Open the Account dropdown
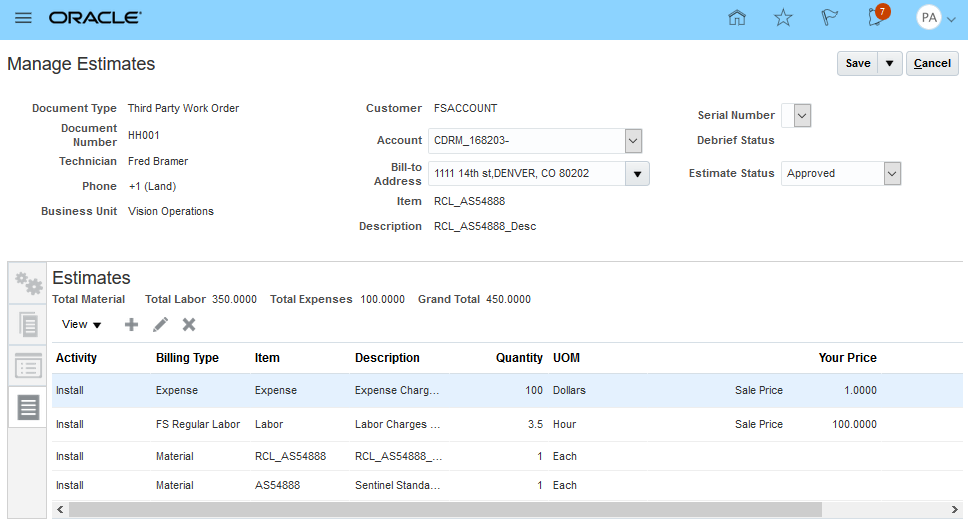The image size is (968, 522). coord(633,141)
